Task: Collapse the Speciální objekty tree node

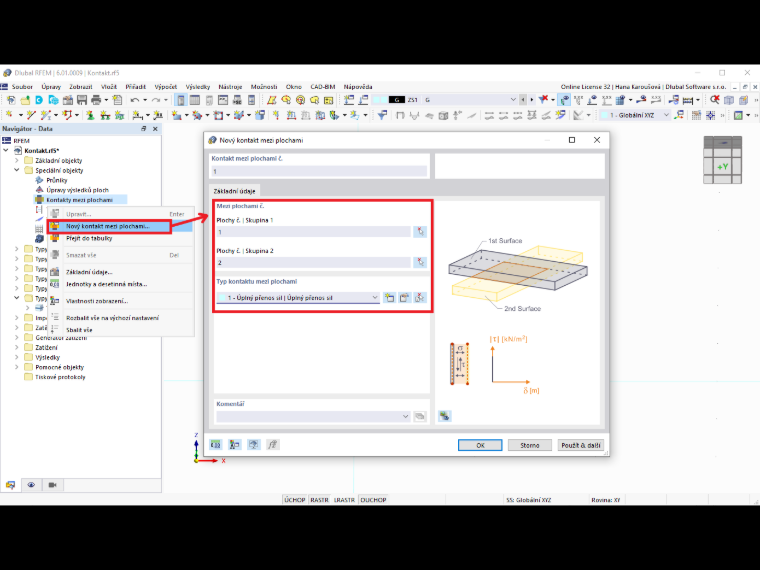Action: click(x=17, y=170)
